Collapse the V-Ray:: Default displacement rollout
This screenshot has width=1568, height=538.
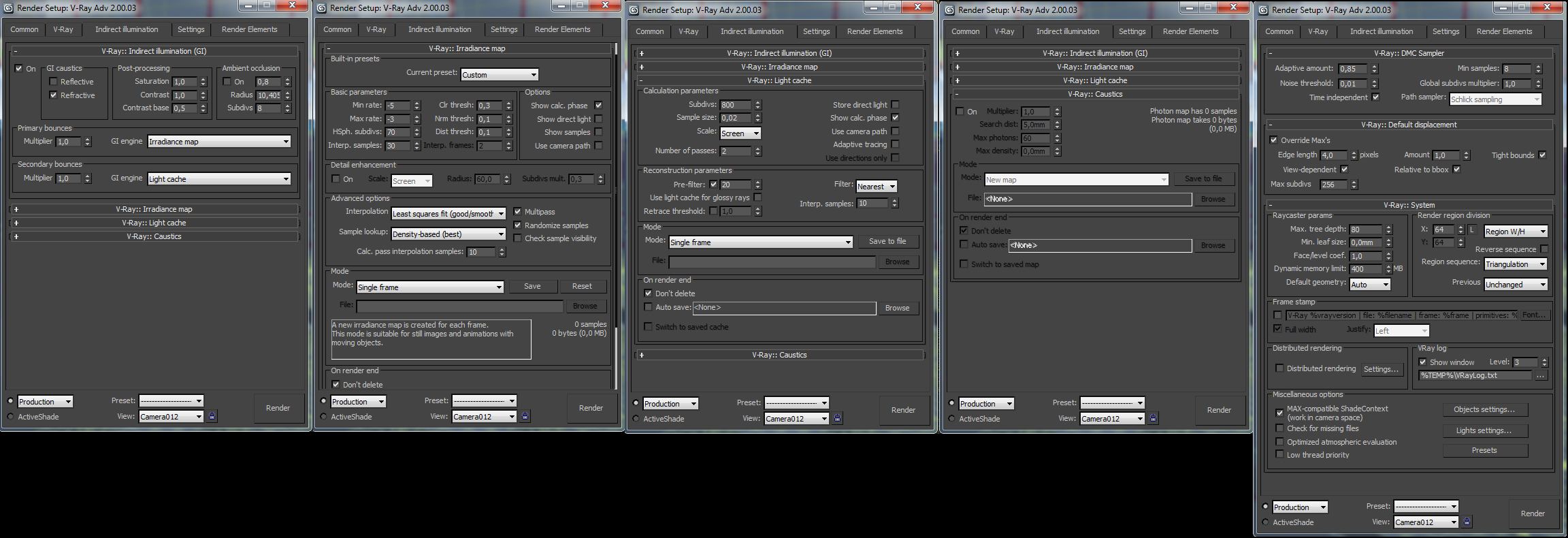[1409, 125]
